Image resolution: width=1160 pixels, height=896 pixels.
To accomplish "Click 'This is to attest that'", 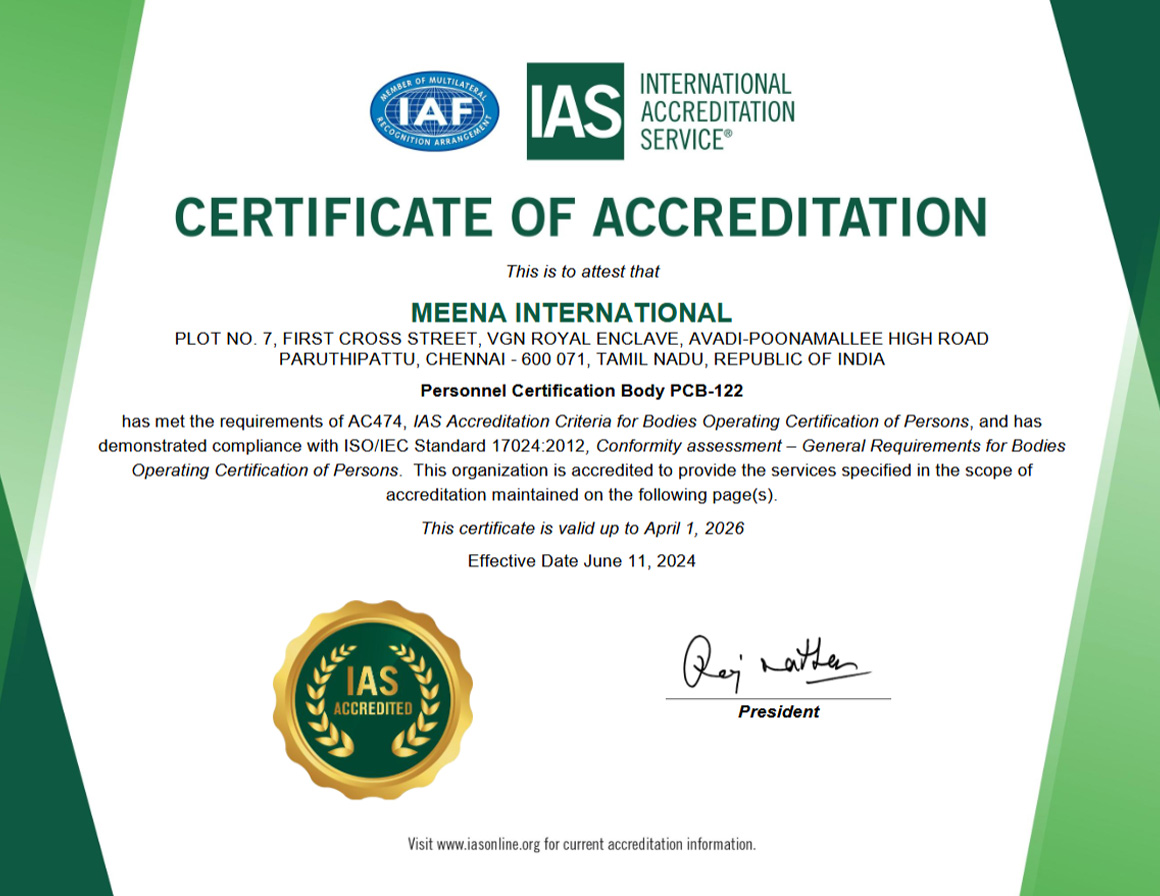I will [x=582, y=272].
